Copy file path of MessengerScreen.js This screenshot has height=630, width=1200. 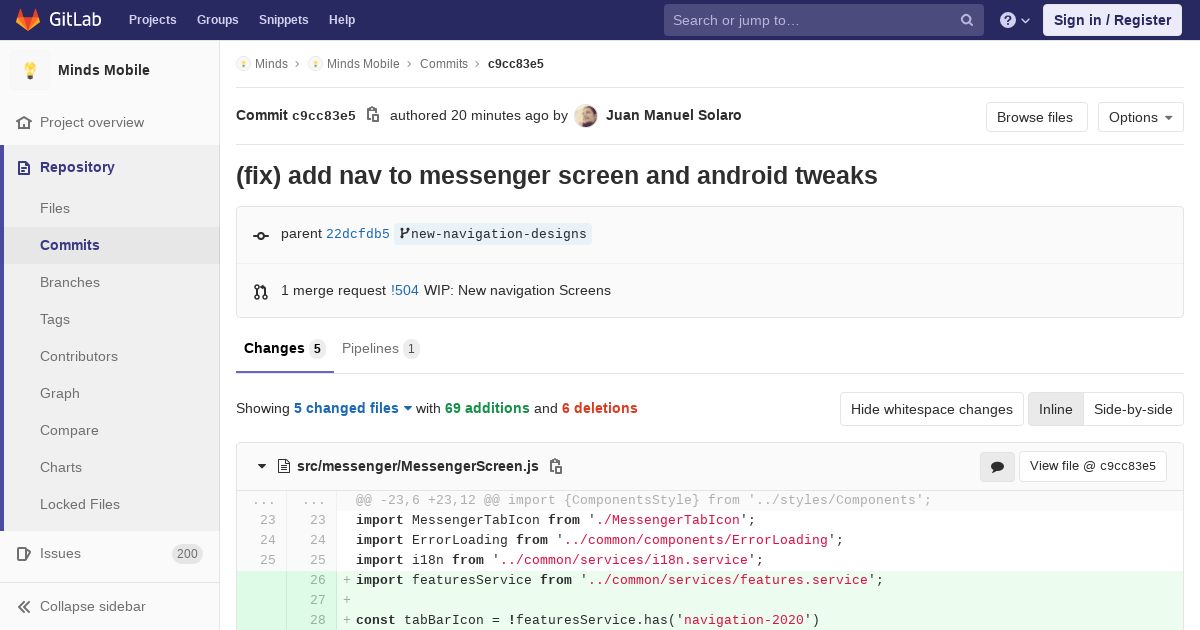click(x=556, y=466)
